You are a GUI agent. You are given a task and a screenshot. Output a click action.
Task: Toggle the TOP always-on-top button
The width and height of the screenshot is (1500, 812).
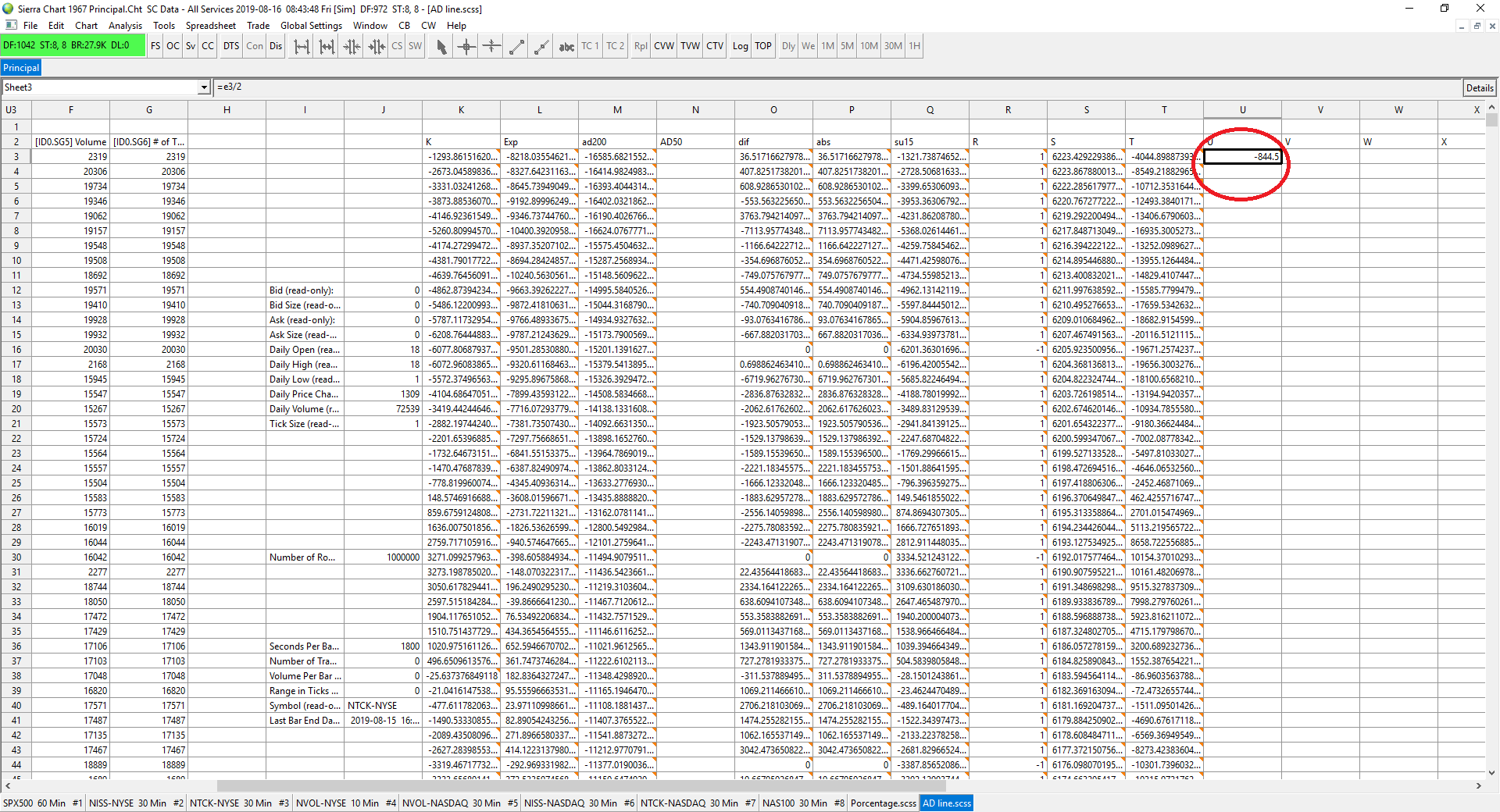pos(763,46)
